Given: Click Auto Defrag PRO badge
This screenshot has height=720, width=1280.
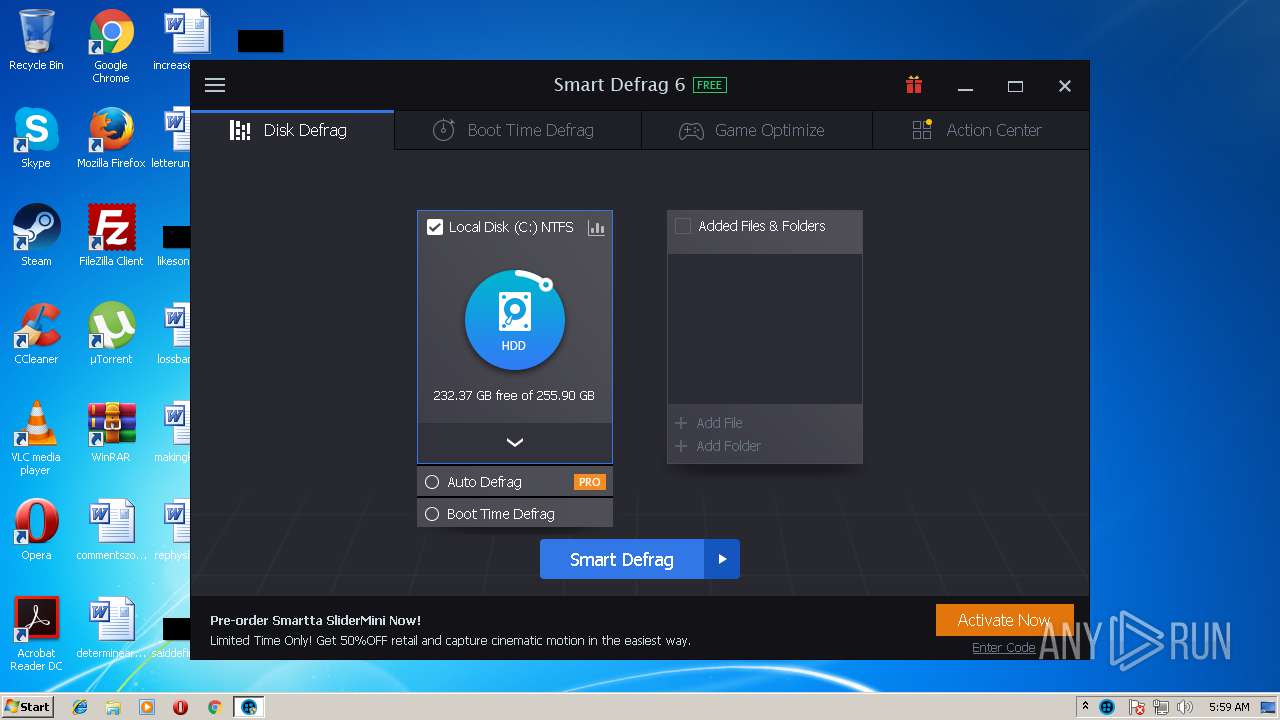Looking at the screenshot, I should coord(590,482).
